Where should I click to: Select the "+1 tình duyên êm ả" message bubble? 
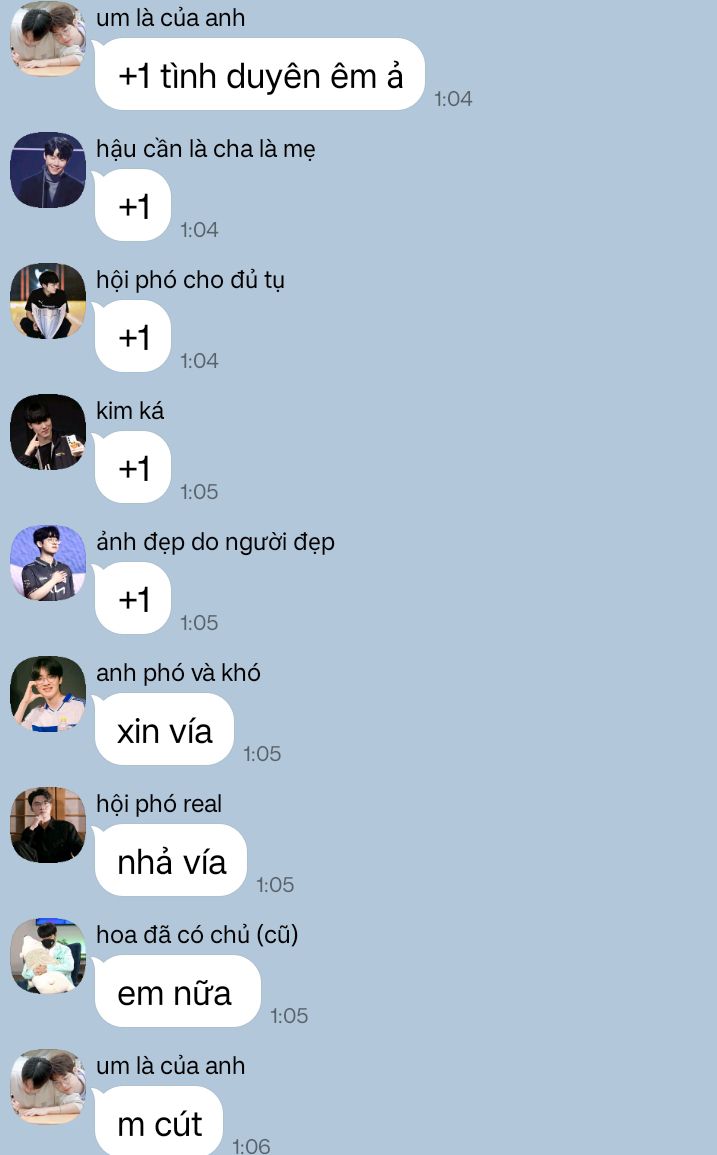(260, 75)
